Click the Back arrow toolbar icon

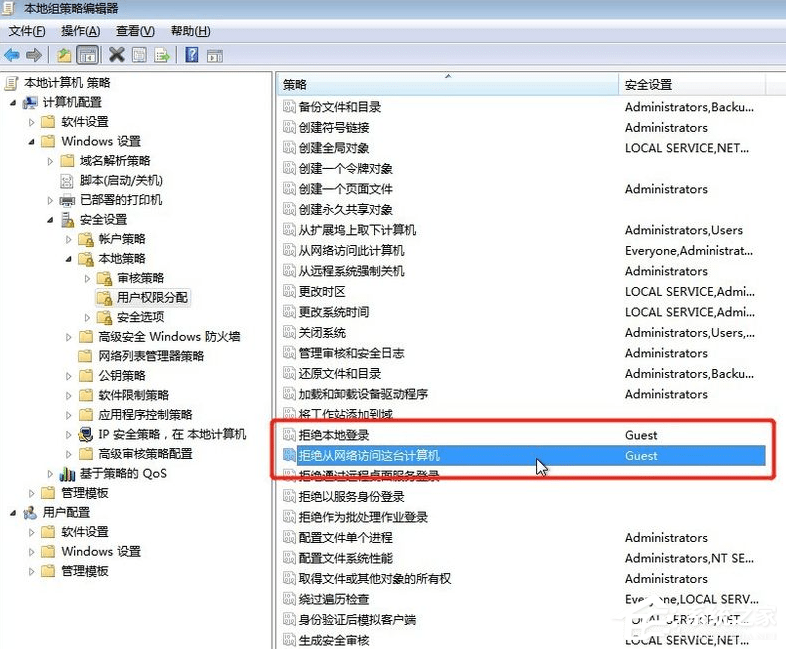click(x=12, y=55)
